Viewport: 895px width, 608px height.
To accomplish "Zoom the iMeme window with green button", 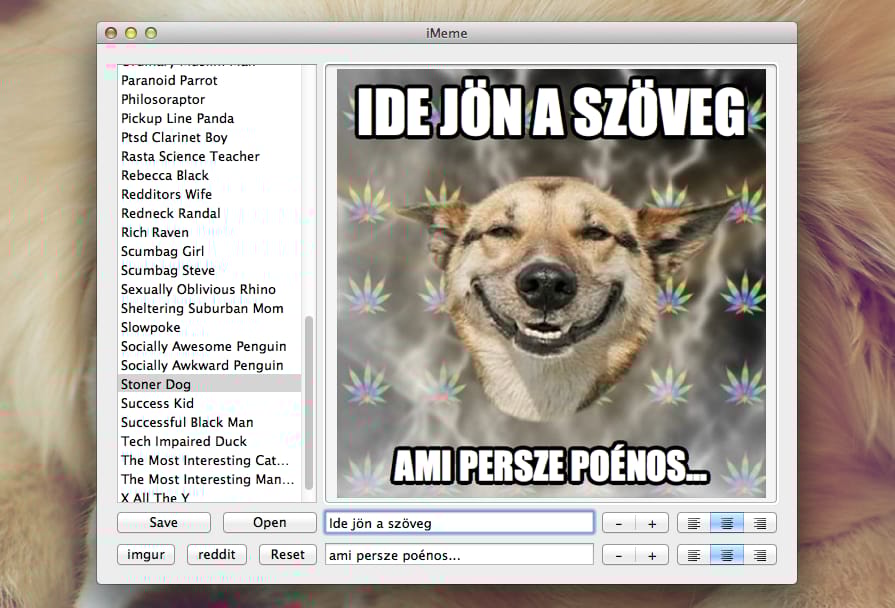I will tap(151, 33).
